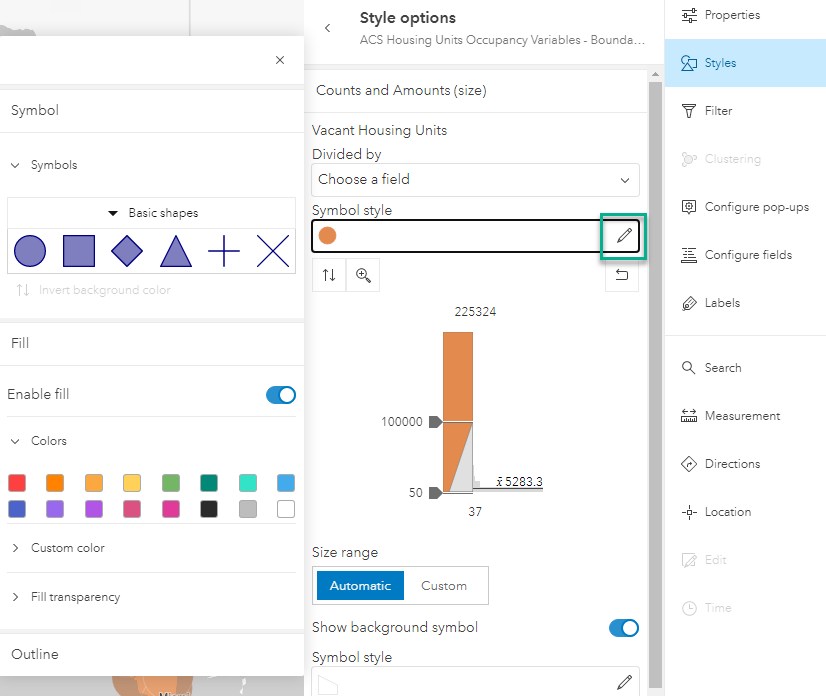Close the Symbol panel
826x696 pixels.
point(280,60)
